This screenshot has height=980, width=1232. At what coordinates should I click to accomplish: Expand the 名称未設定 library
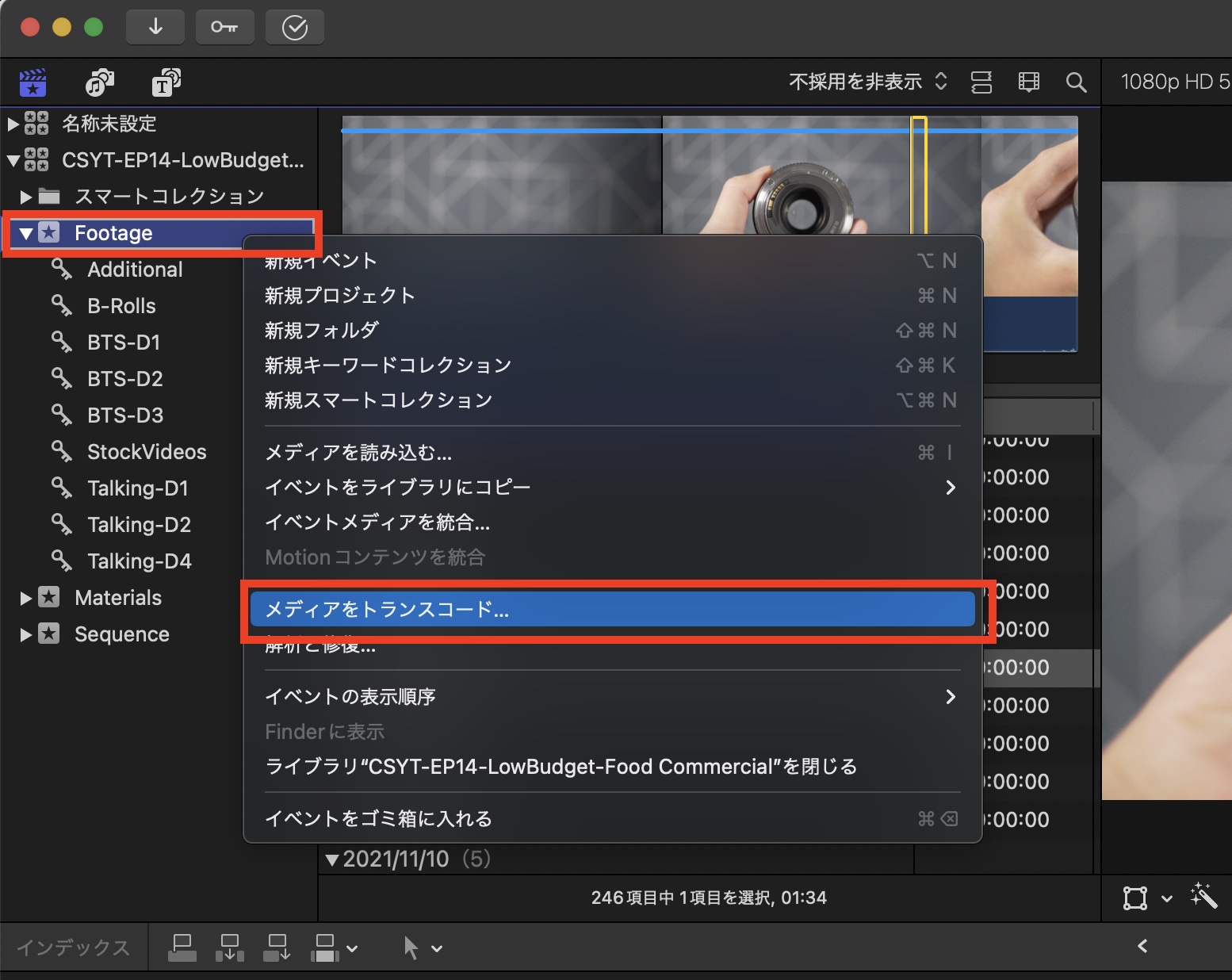(x=13, y=124)
